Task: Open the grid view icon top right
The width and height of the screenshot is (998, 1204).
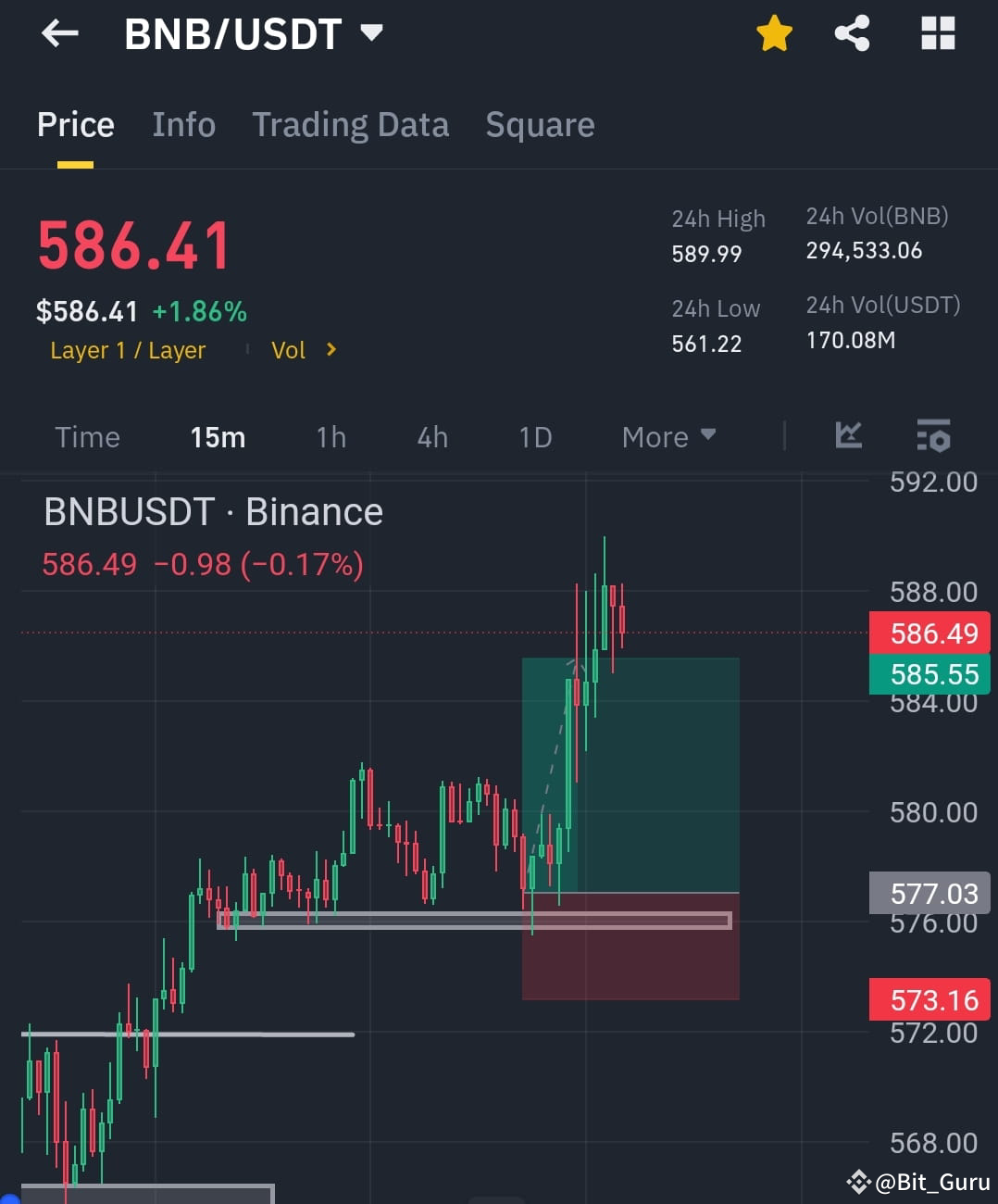Action: [x=938, y=33]
